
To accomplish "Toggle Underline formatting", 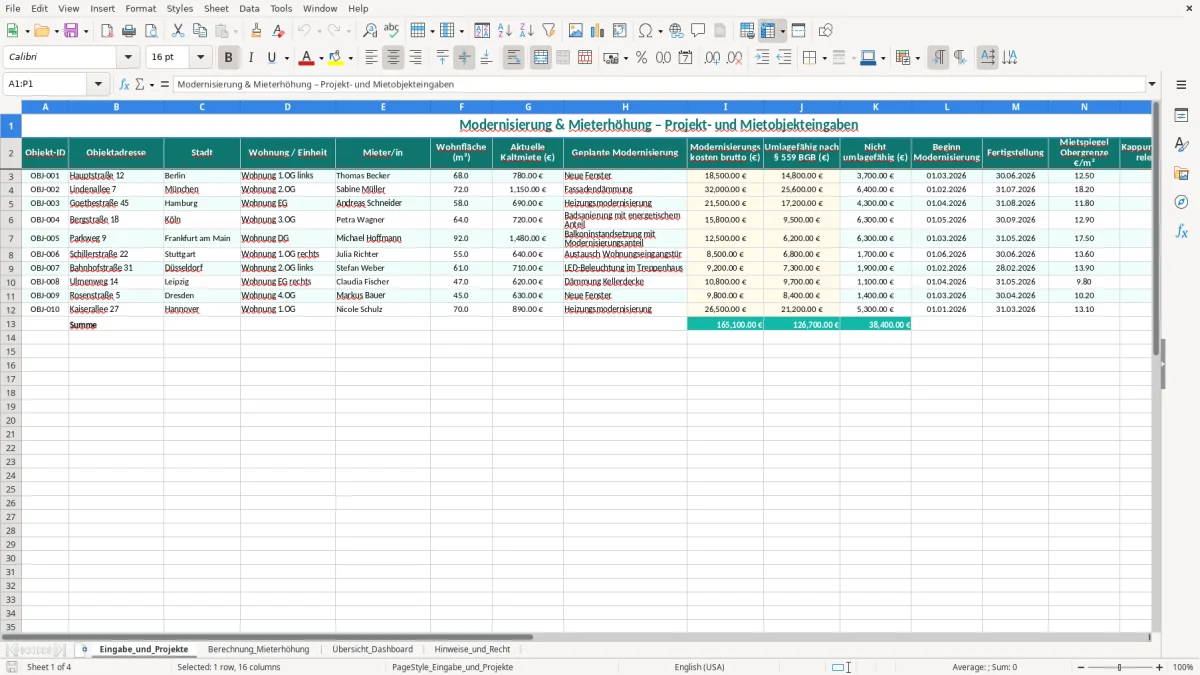I will coord(271,58).
